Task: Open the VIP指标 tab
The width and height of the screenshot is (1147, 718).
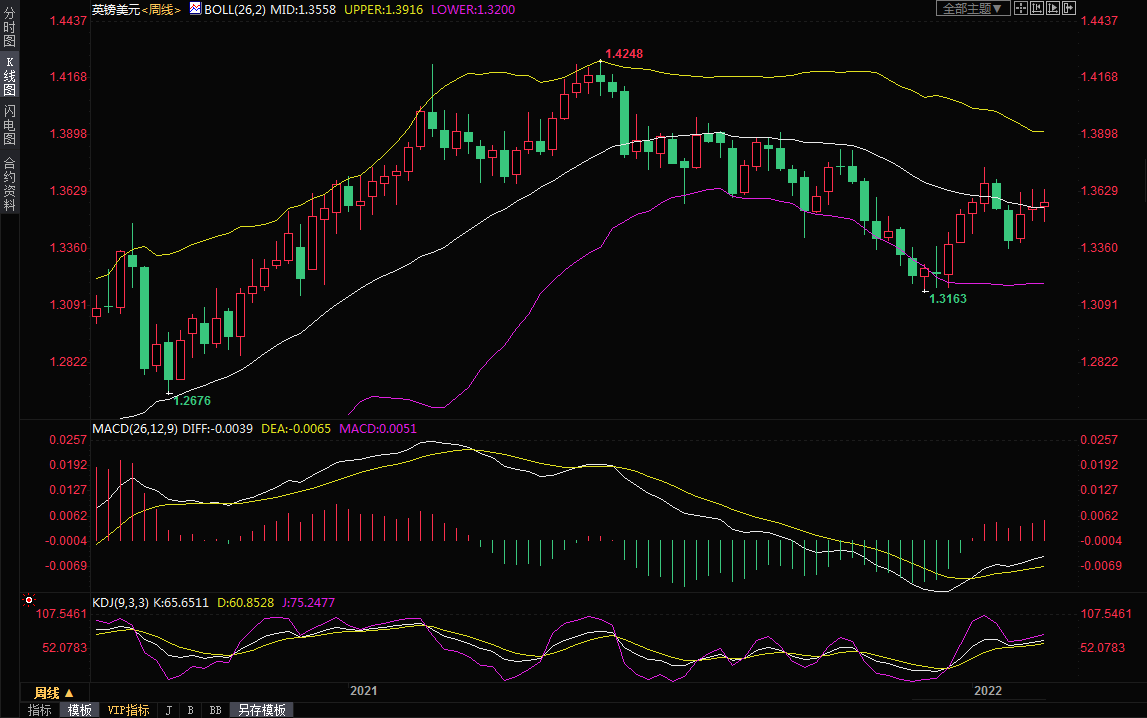Action: 128,710
